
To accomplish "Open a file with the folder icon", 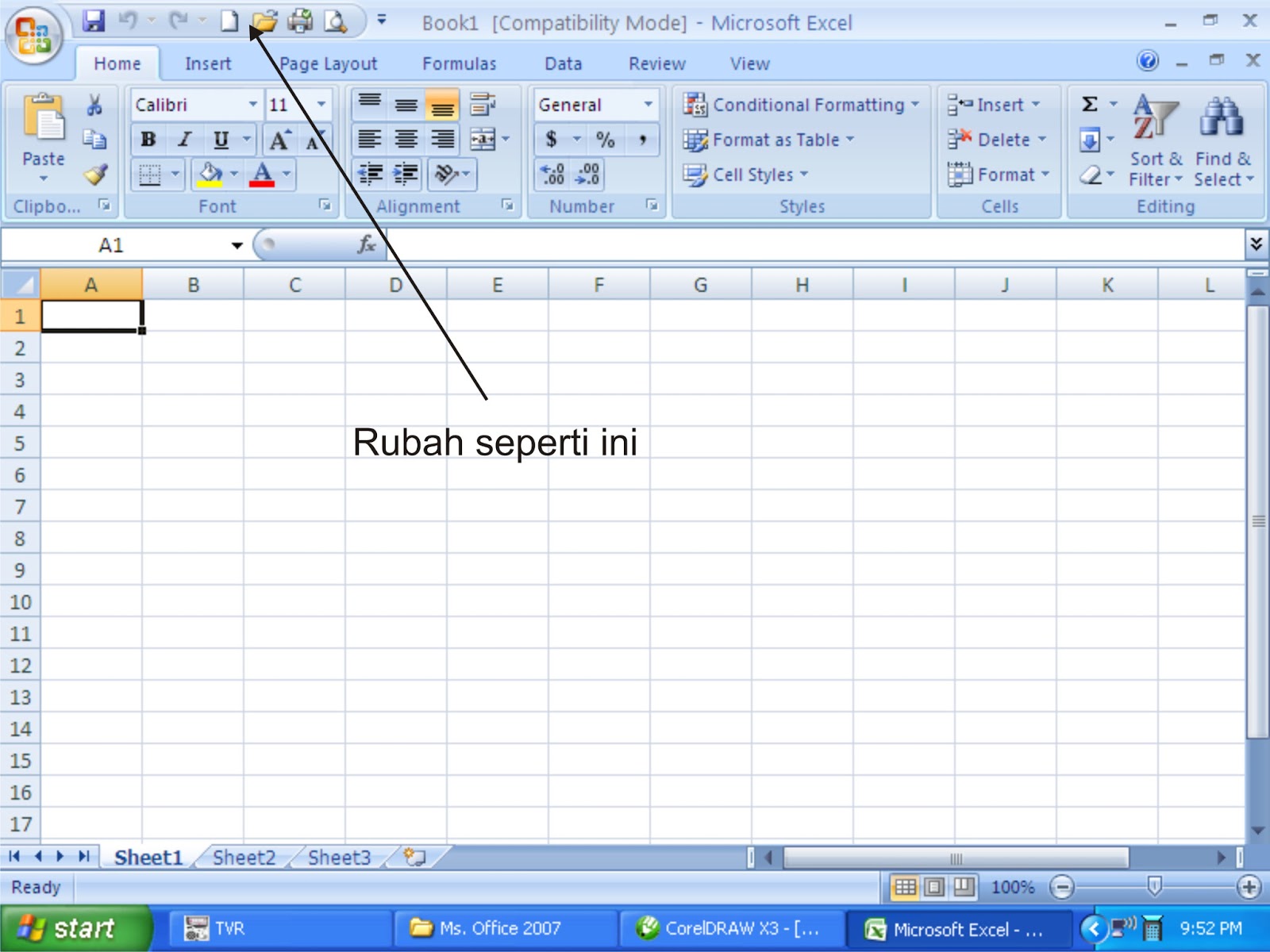I will [x=264, y=21].
